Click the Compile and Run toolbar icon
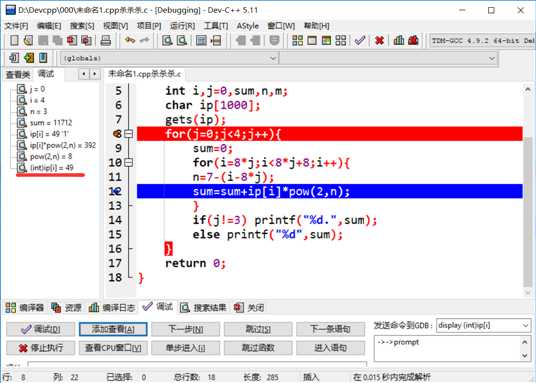This screenshot has height=383, width=536. [326, 41]
